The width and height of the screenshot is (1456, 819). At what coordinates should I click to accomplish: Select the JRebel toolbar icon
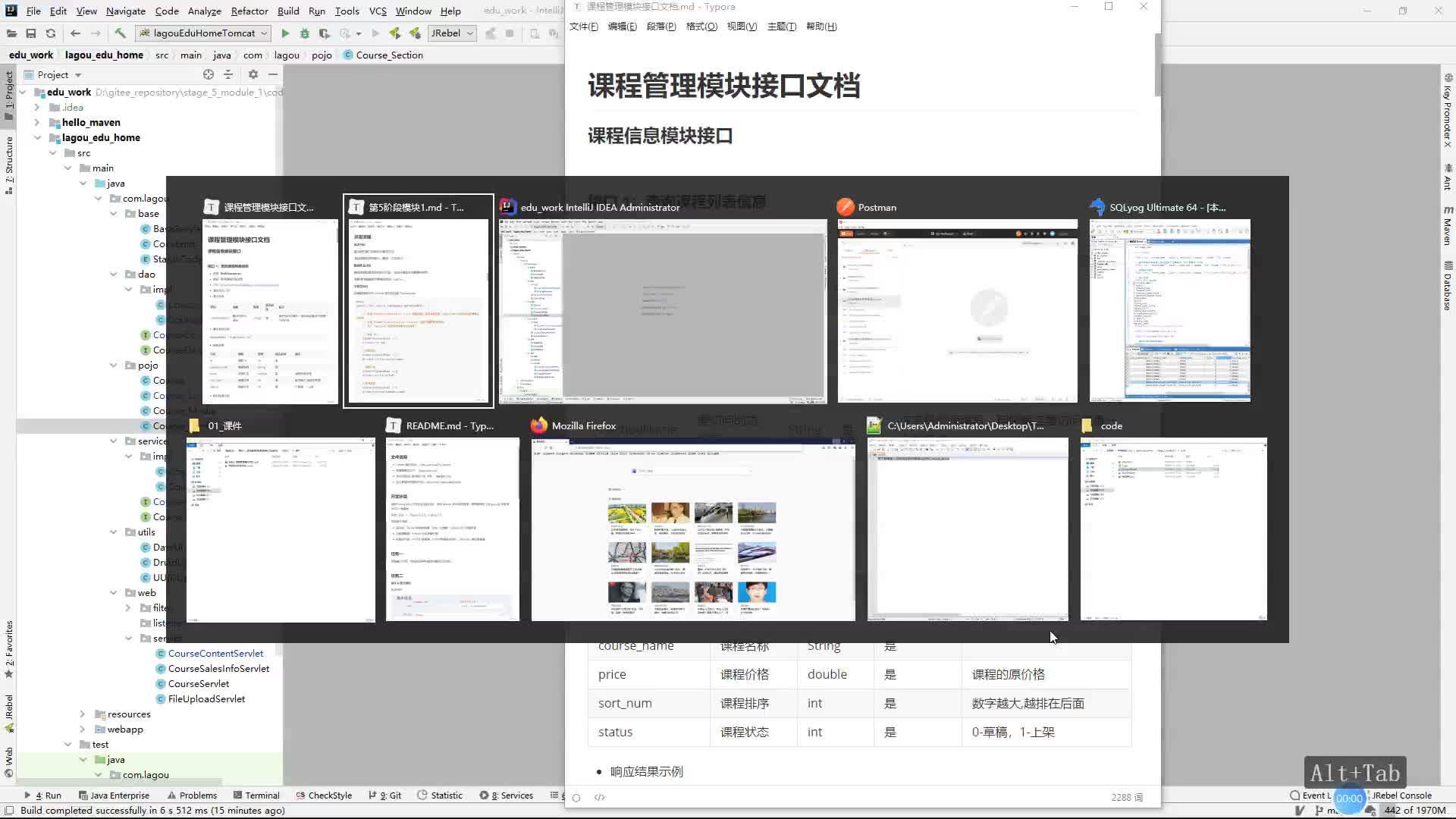[x=448, y=33]
